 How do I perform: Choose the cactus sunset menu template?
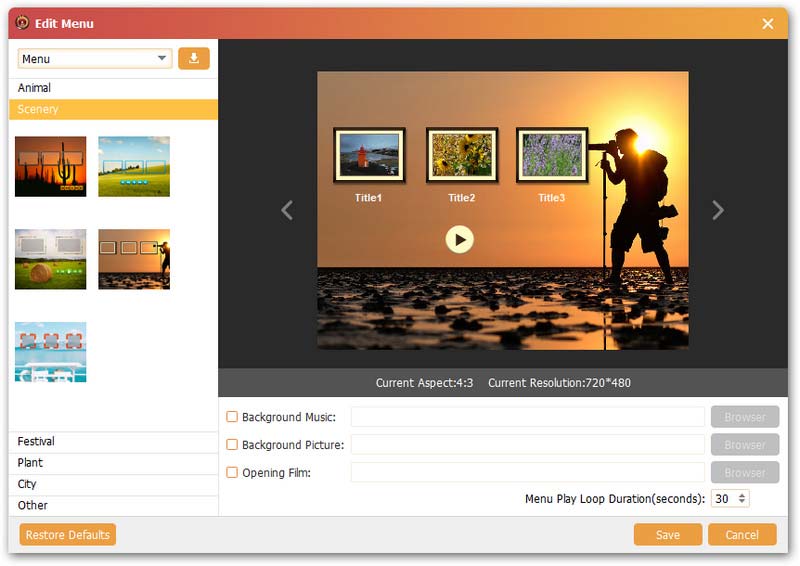(51, 166)
